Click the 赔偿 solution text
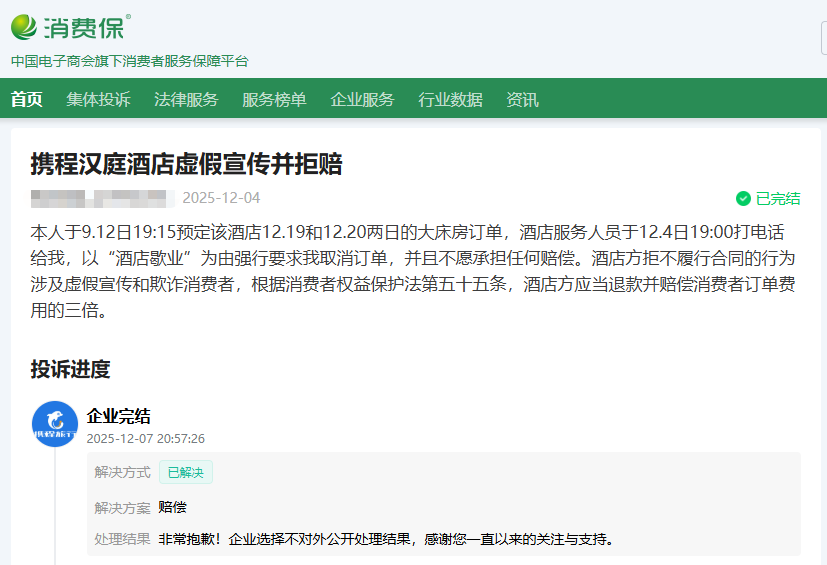This screenshot has height=565, width=827. click(x=172, y=507)
